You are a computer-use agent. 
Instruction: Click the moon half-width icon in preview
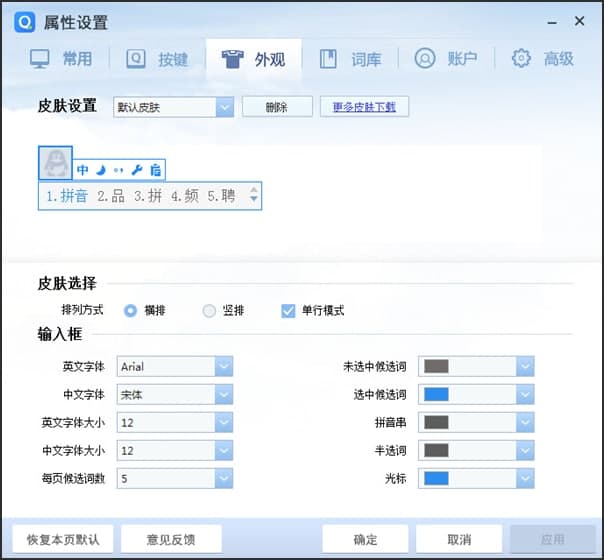pos(101,170)
